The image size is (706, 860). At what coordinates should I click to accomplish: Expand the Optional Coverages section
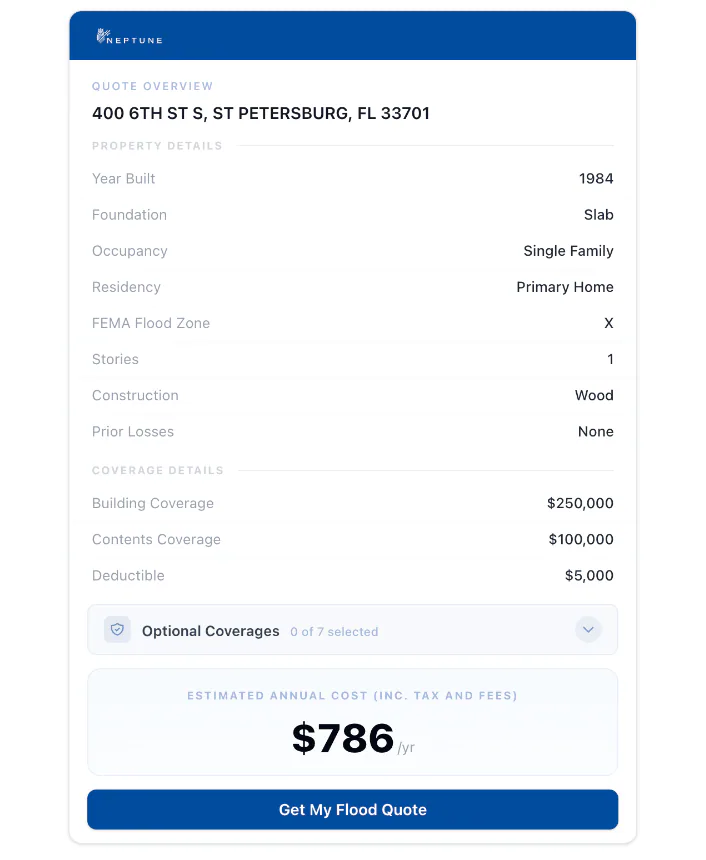[x=352, y=630]
